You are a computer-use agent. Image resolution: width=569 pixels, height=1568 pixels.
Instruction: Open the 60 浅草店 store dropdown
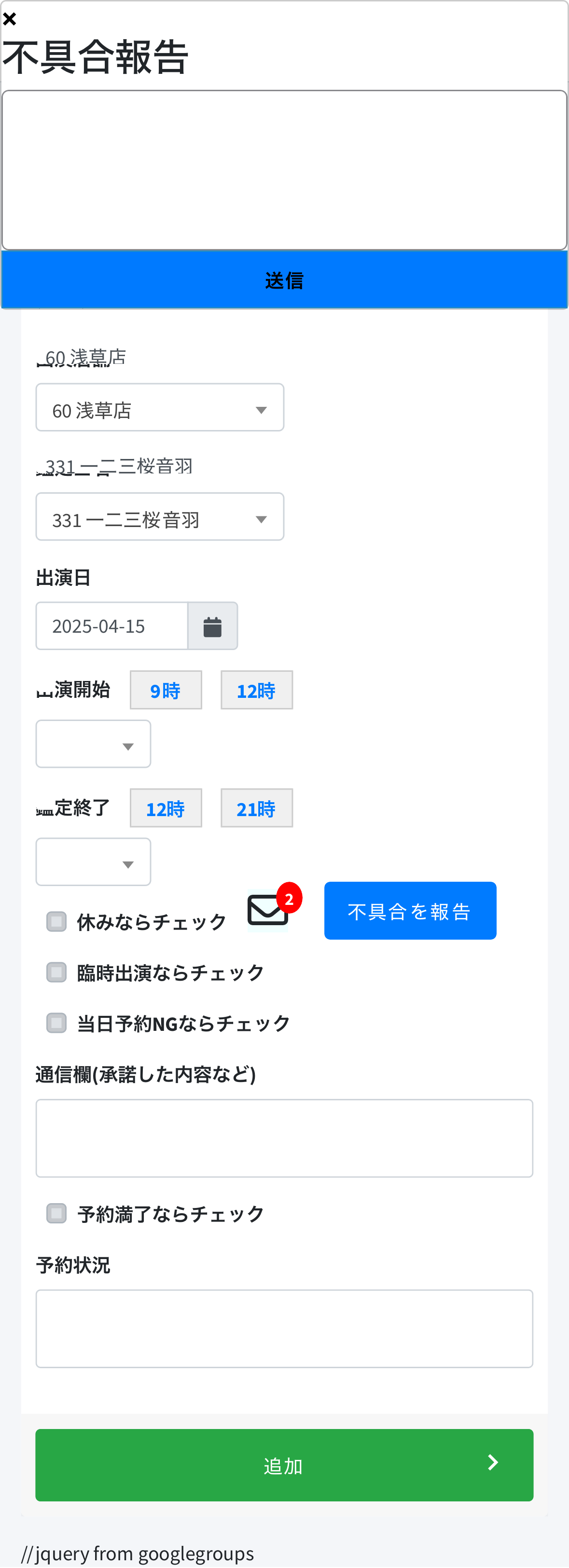coord(159,407)
